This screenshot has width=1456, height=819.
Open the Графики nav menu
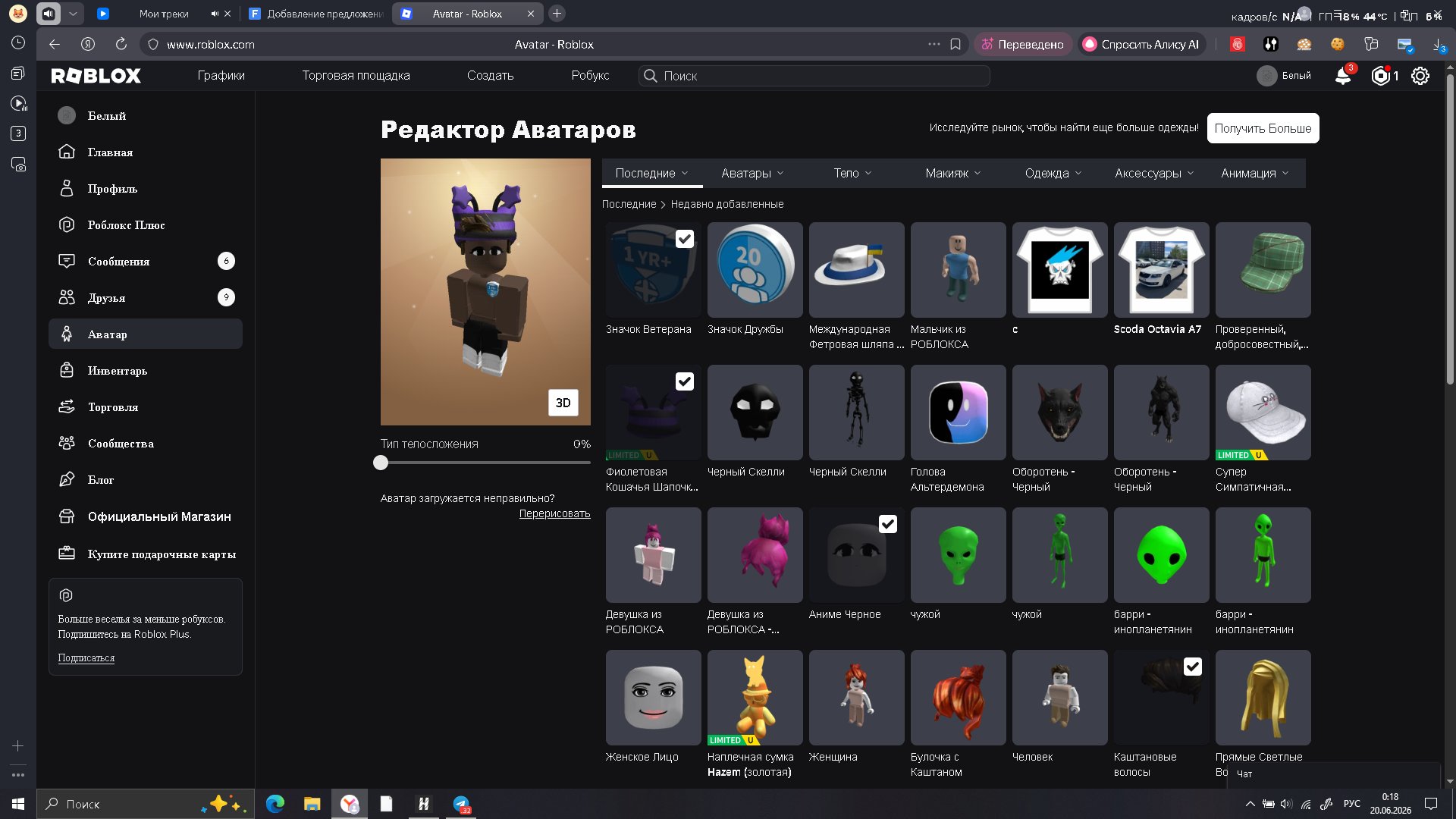[221, 76]
